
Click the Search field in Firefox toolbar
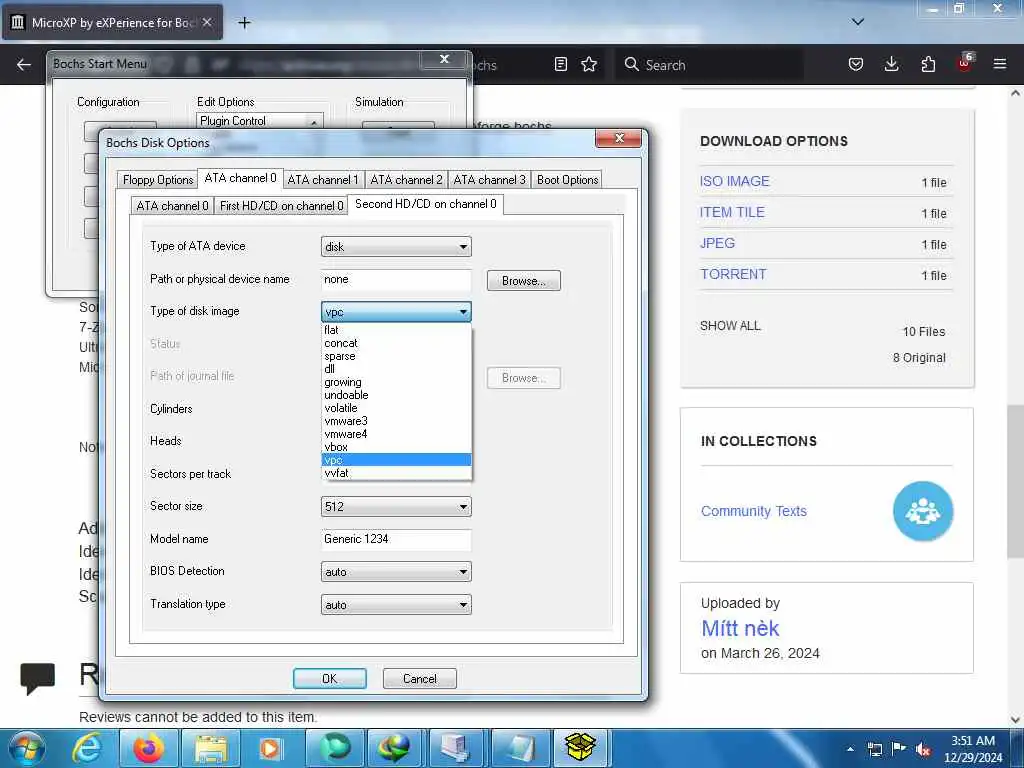pos(709,65)
